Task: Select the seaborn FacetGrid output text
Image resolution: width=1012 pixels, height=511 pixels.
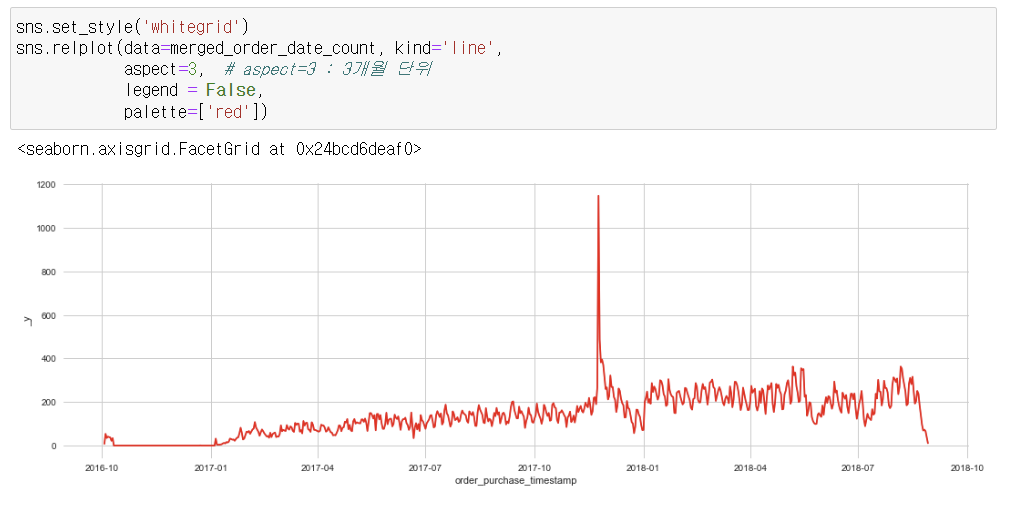Action: pos(219,150)
